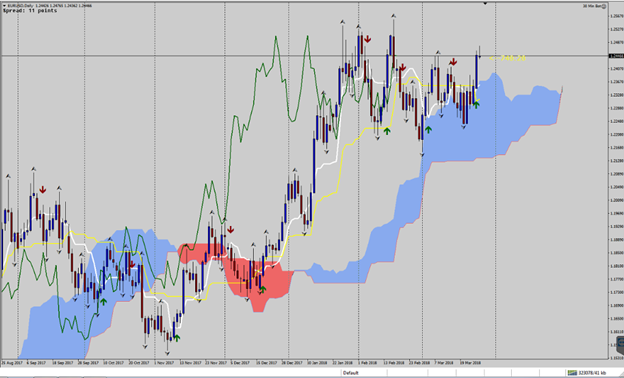Screen dimensions: 624x378
Task: Click the chart shift triangle marker at top
Action: [485, 4]
